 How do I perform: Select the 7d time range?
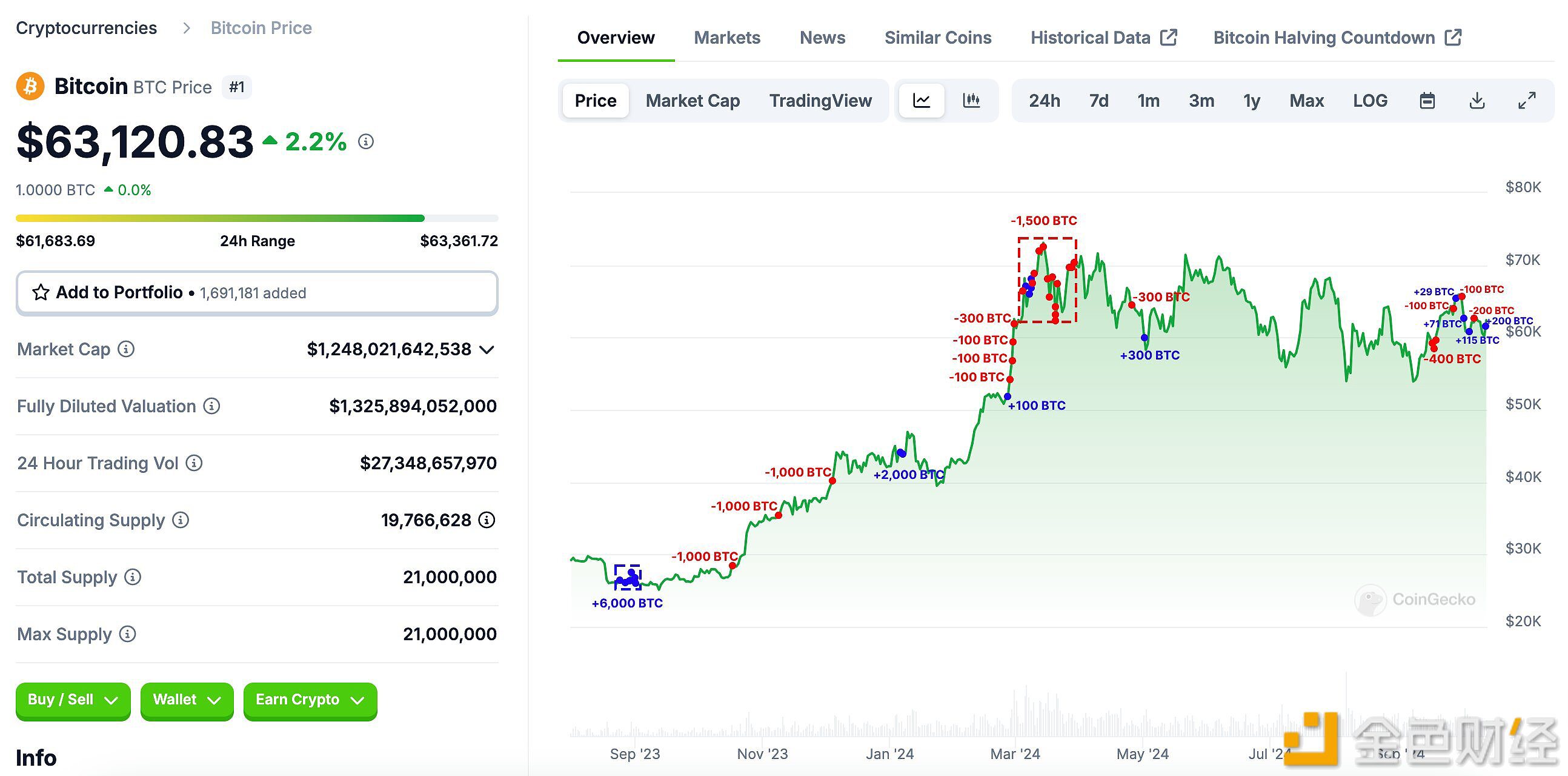1098,101
